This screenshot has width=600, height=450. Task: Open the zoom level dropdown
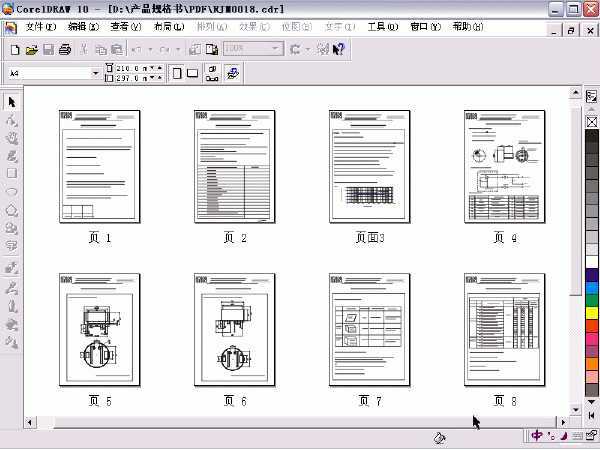click(275, 49)
